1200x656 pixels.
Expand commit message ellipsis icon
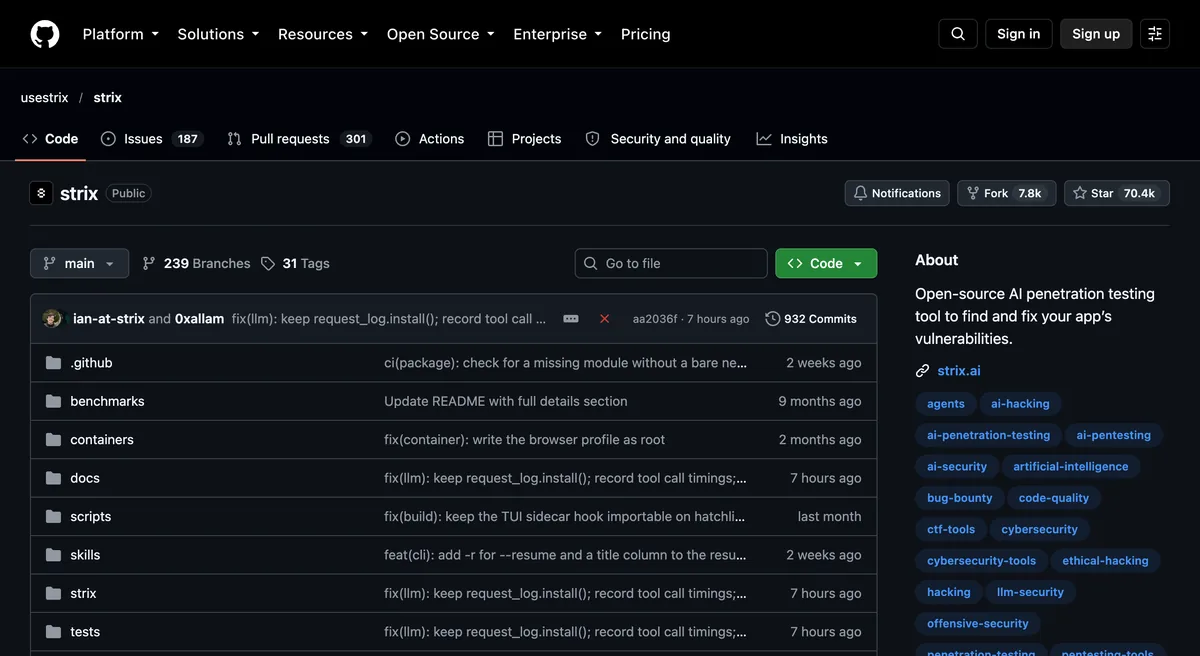pyautogui.click(x=571, y=319)
